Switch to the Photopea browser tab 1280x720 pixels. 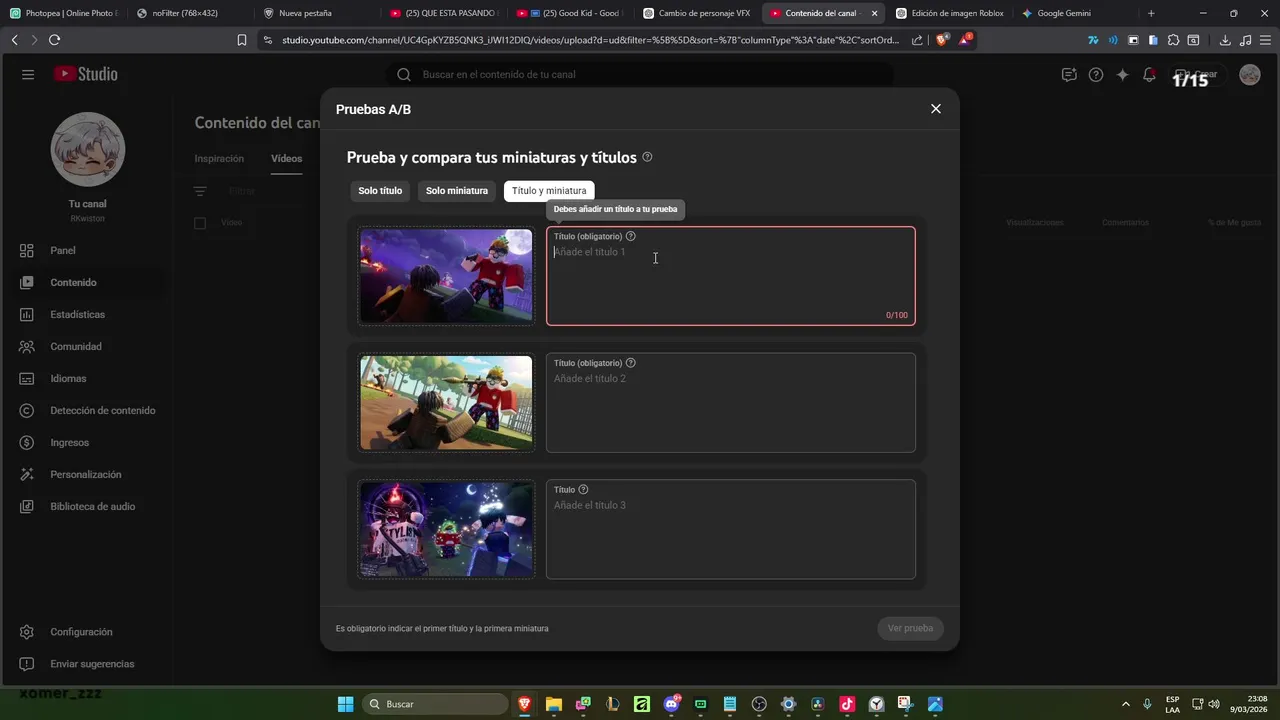(63, 13)
